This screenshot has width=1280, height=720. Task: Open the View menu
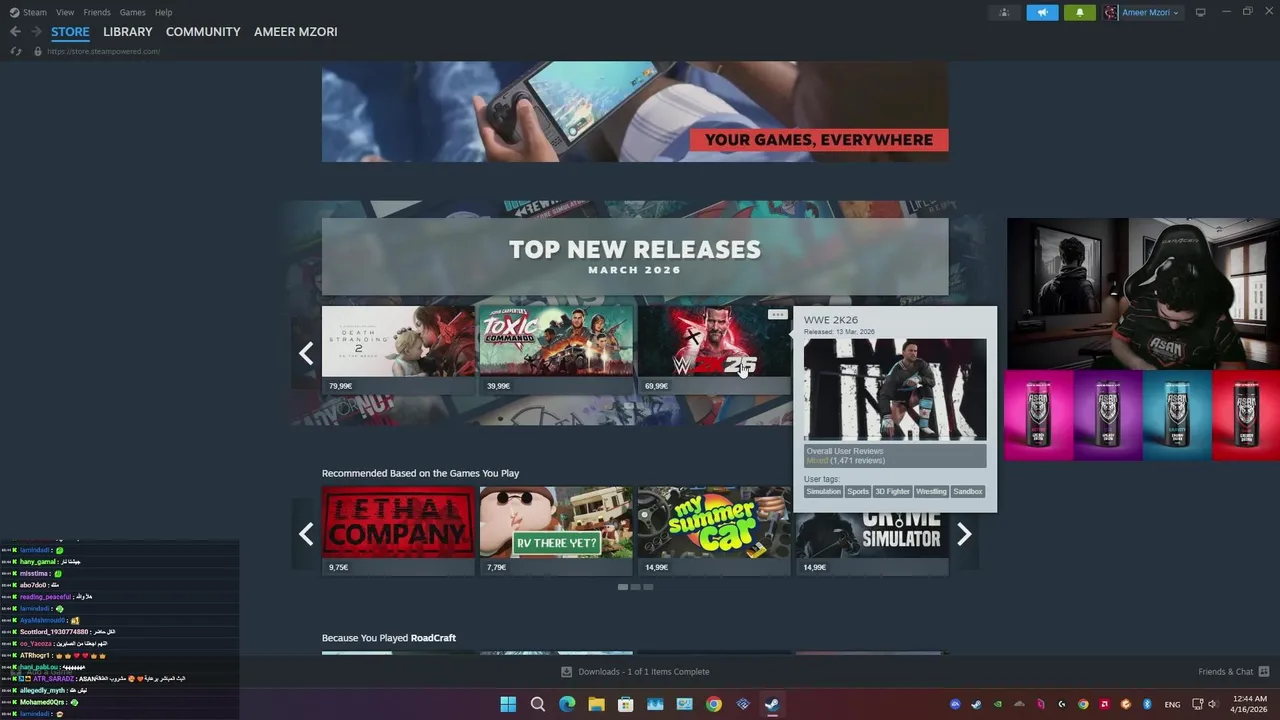65,12
